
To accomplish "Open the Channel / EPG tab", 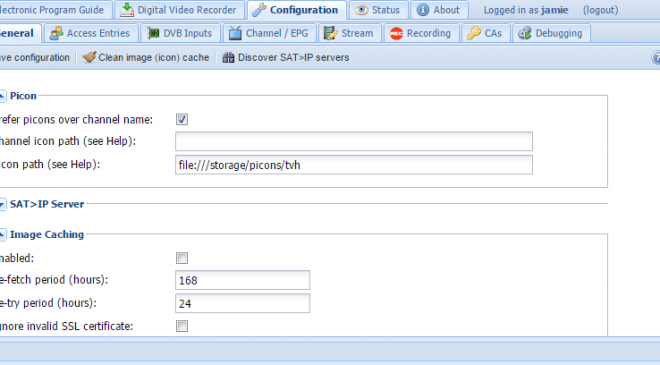I will pos(269,33).
